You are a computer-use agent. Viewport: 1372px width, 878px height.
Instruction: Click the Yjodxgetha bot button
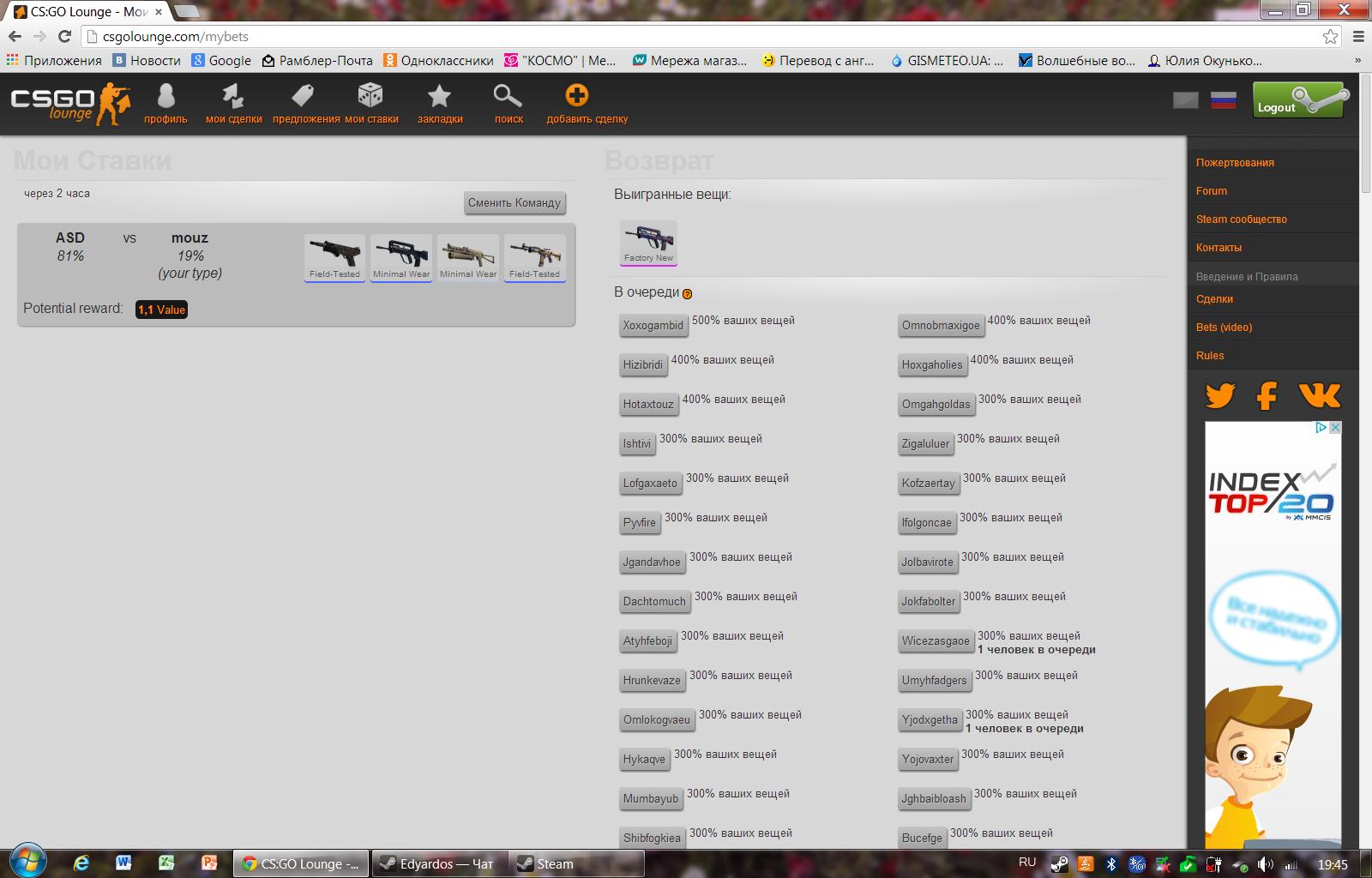930,720
